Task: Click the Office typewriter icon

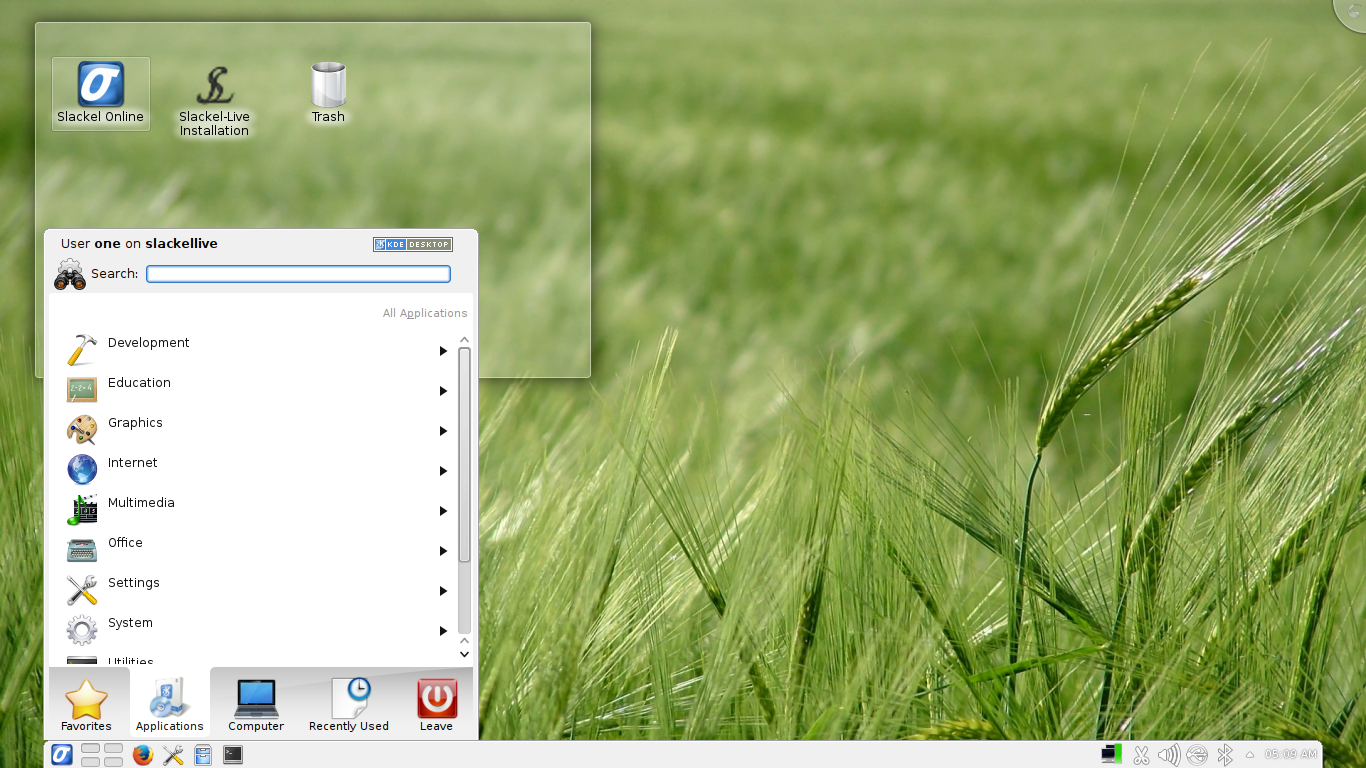Action: click(82, 549)
